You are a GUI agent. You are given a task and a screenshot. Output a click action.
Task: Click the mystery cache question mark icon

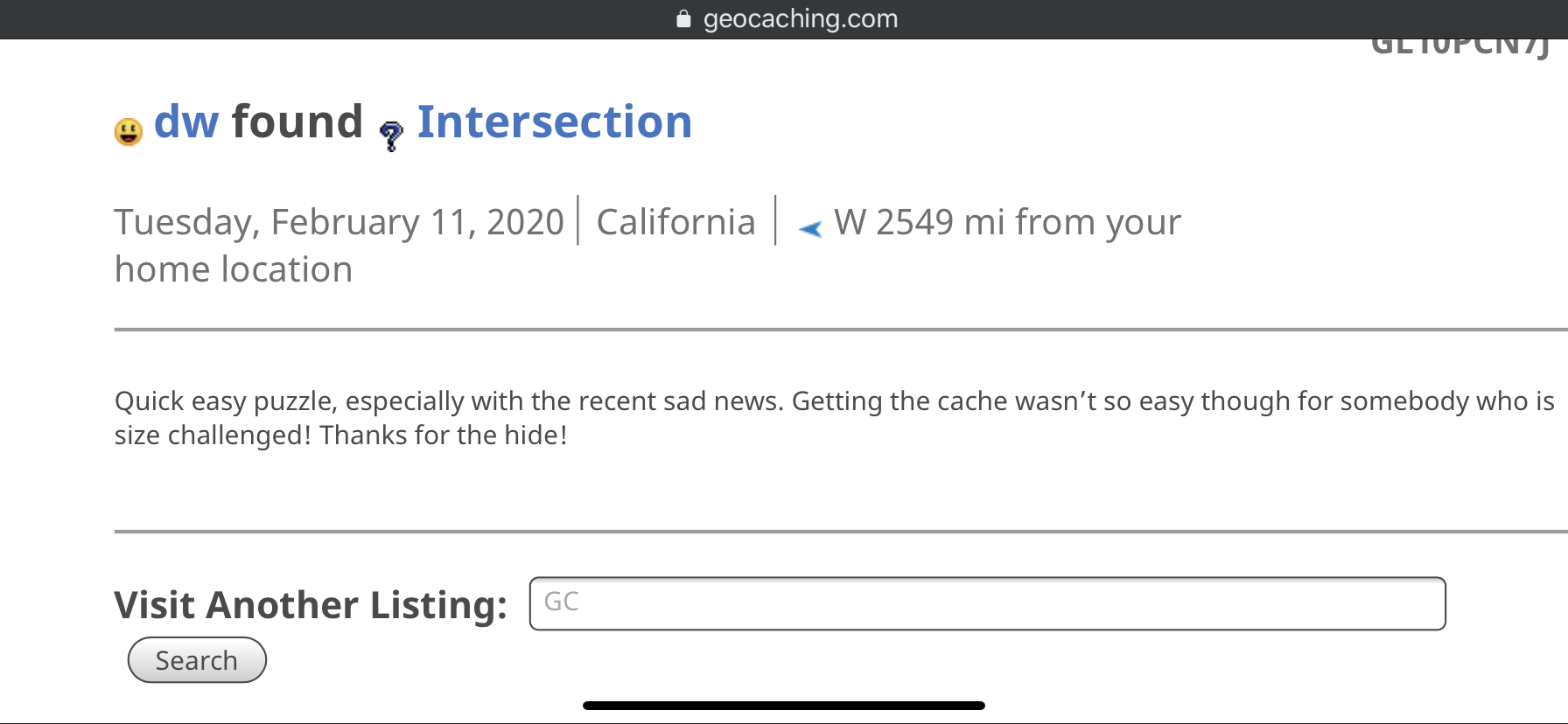pos(391,136)
